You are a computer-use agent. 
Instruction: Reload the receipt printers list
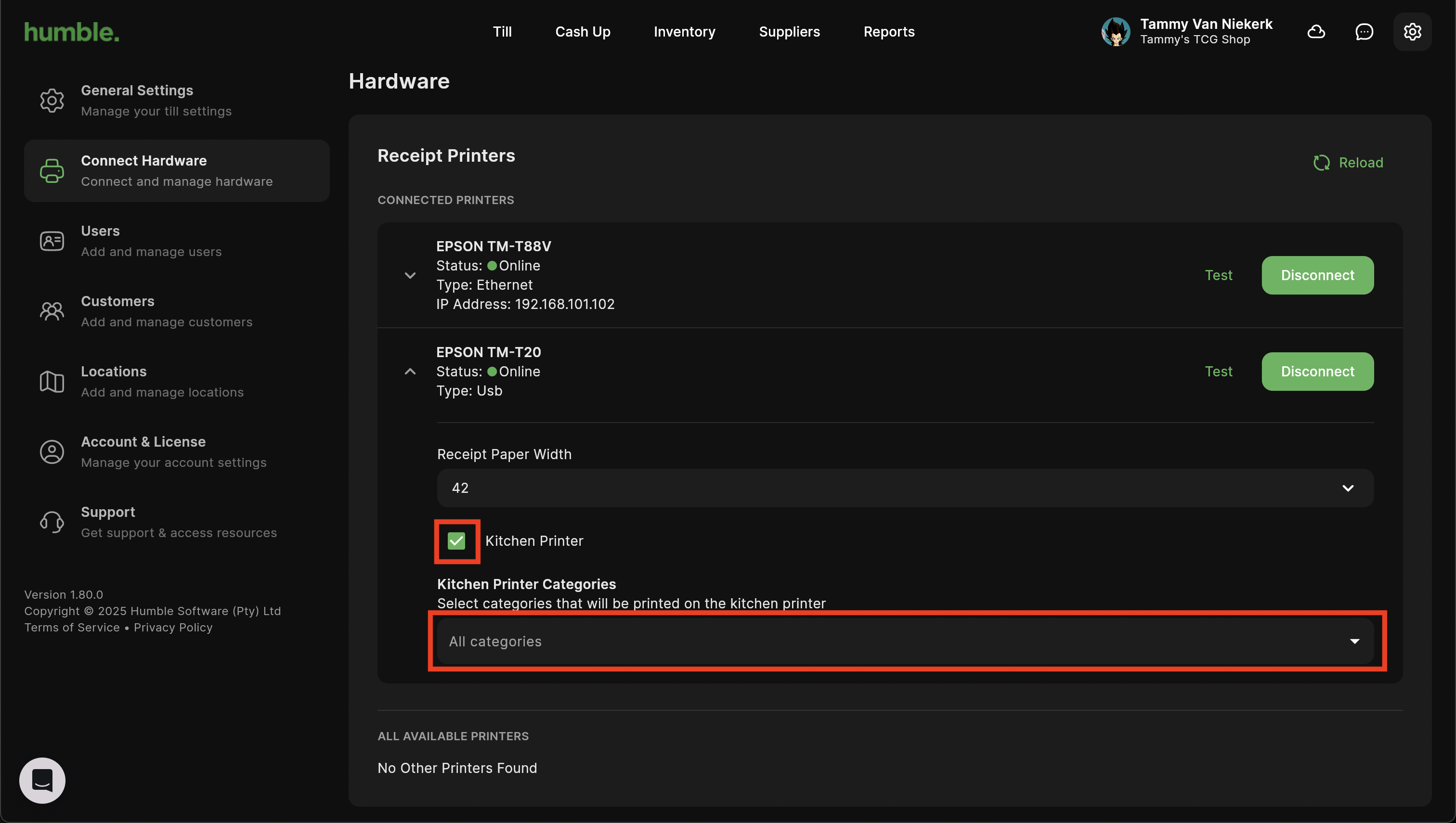coord(1348,163)
